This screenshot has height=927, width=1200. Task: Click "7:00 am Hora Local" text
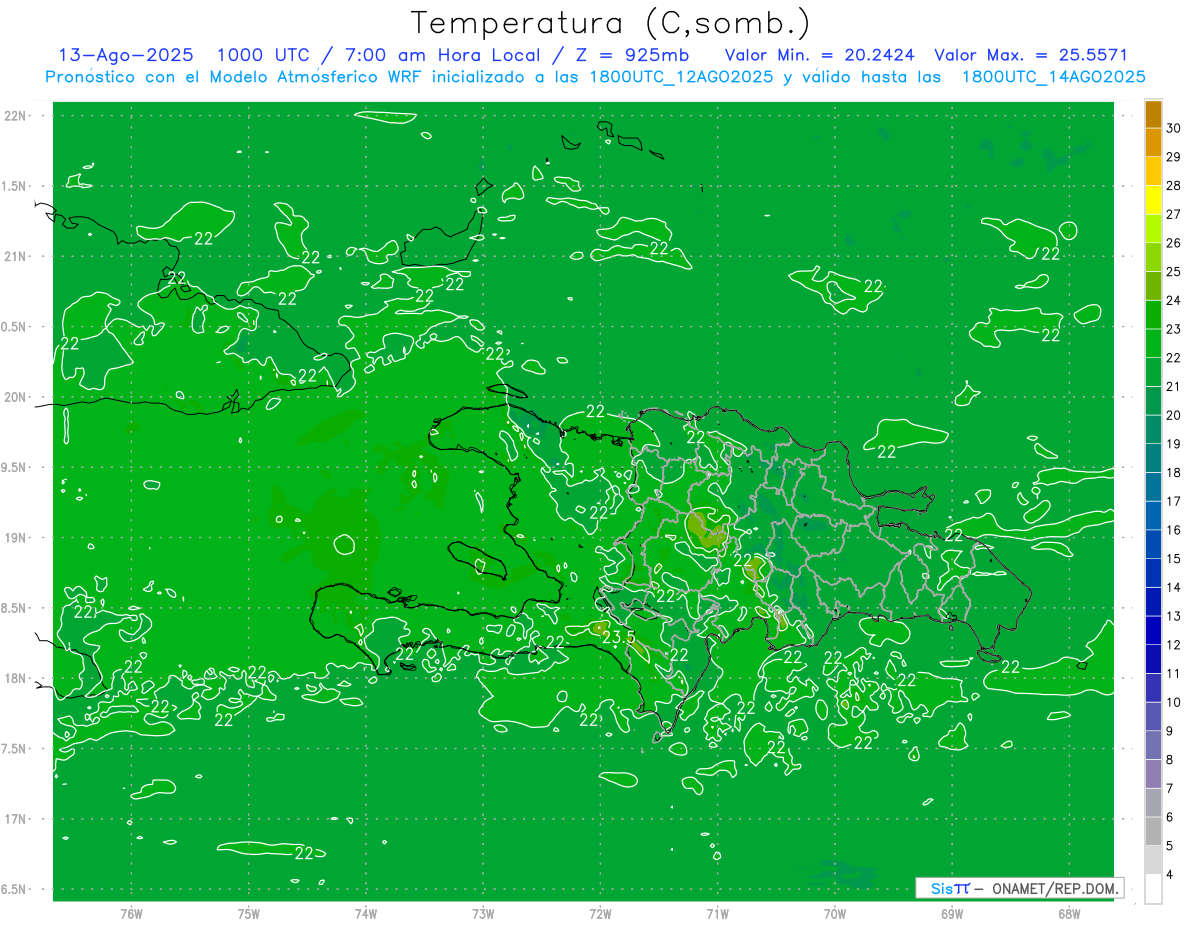click(444, 55)
